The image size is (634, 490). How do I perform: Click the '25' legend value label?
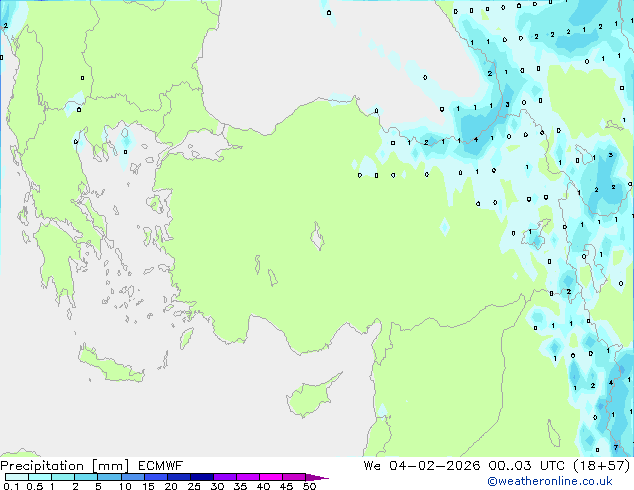(194, 486)
